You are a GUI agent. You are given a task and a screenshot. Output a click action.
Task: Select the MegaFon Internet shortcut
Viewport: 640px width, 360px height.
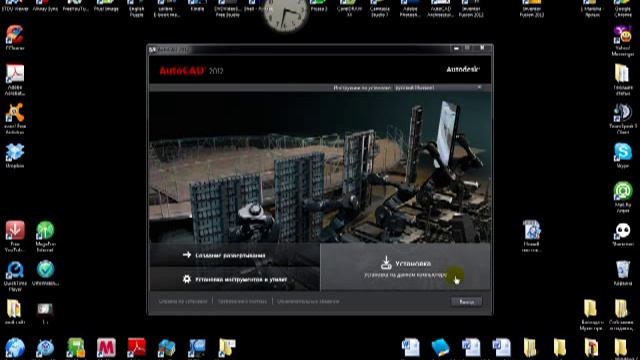(45, 236)
